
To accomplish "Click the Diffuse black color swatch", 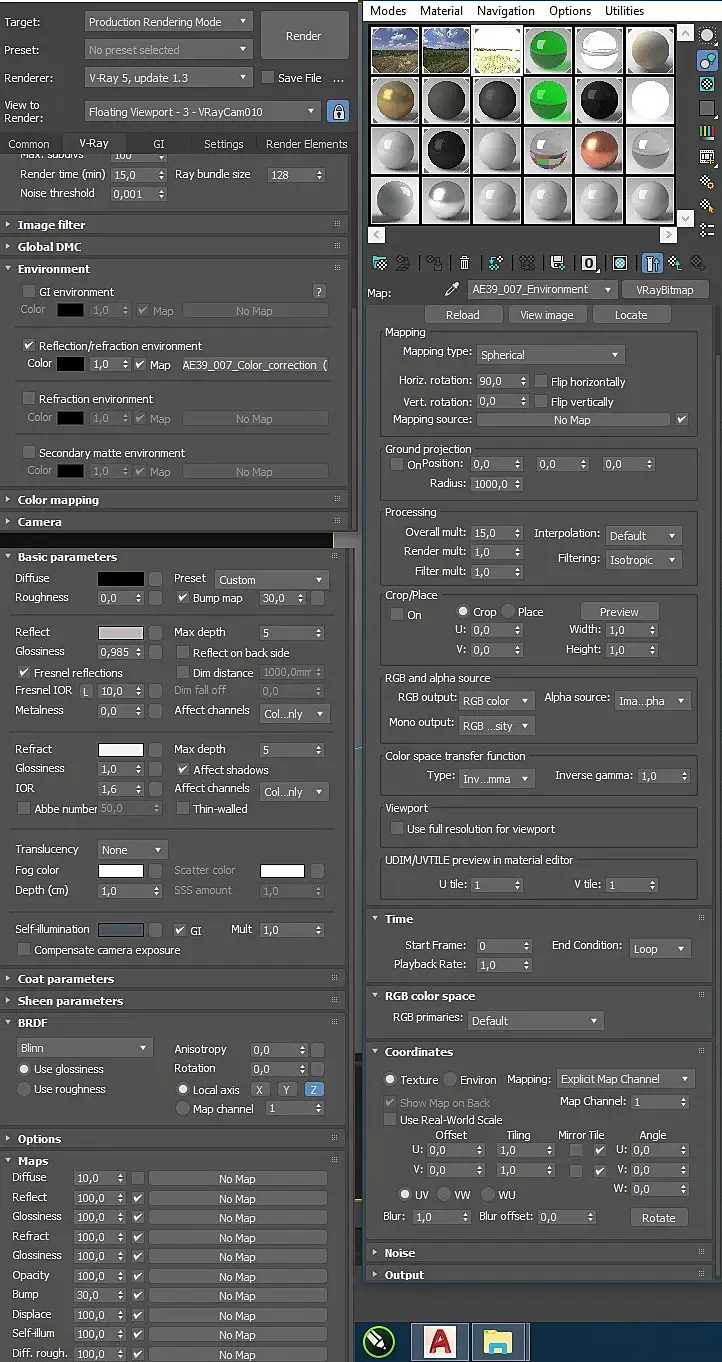I will click(120, 579).
